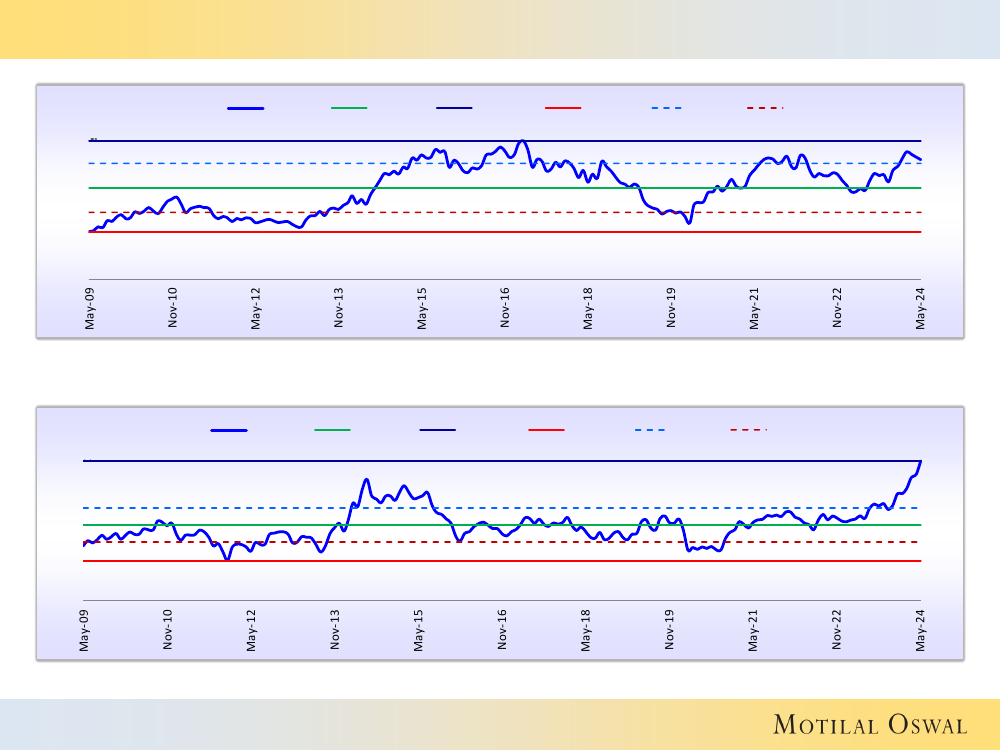Click the Motilal Oswal logo text

pos(870,725)
